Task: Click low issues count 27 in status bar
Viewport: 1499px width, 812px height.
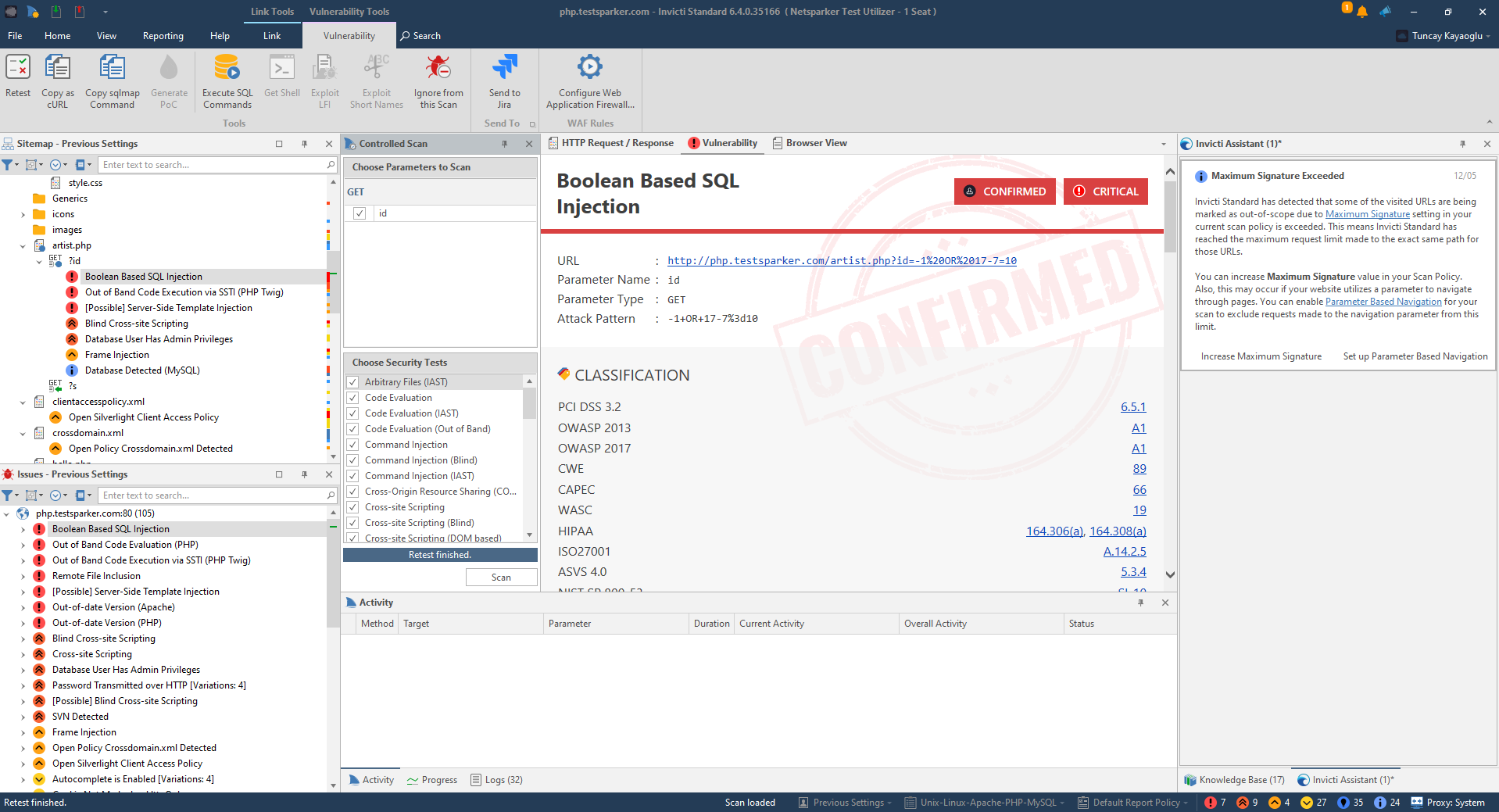Action: [1314, 803]
